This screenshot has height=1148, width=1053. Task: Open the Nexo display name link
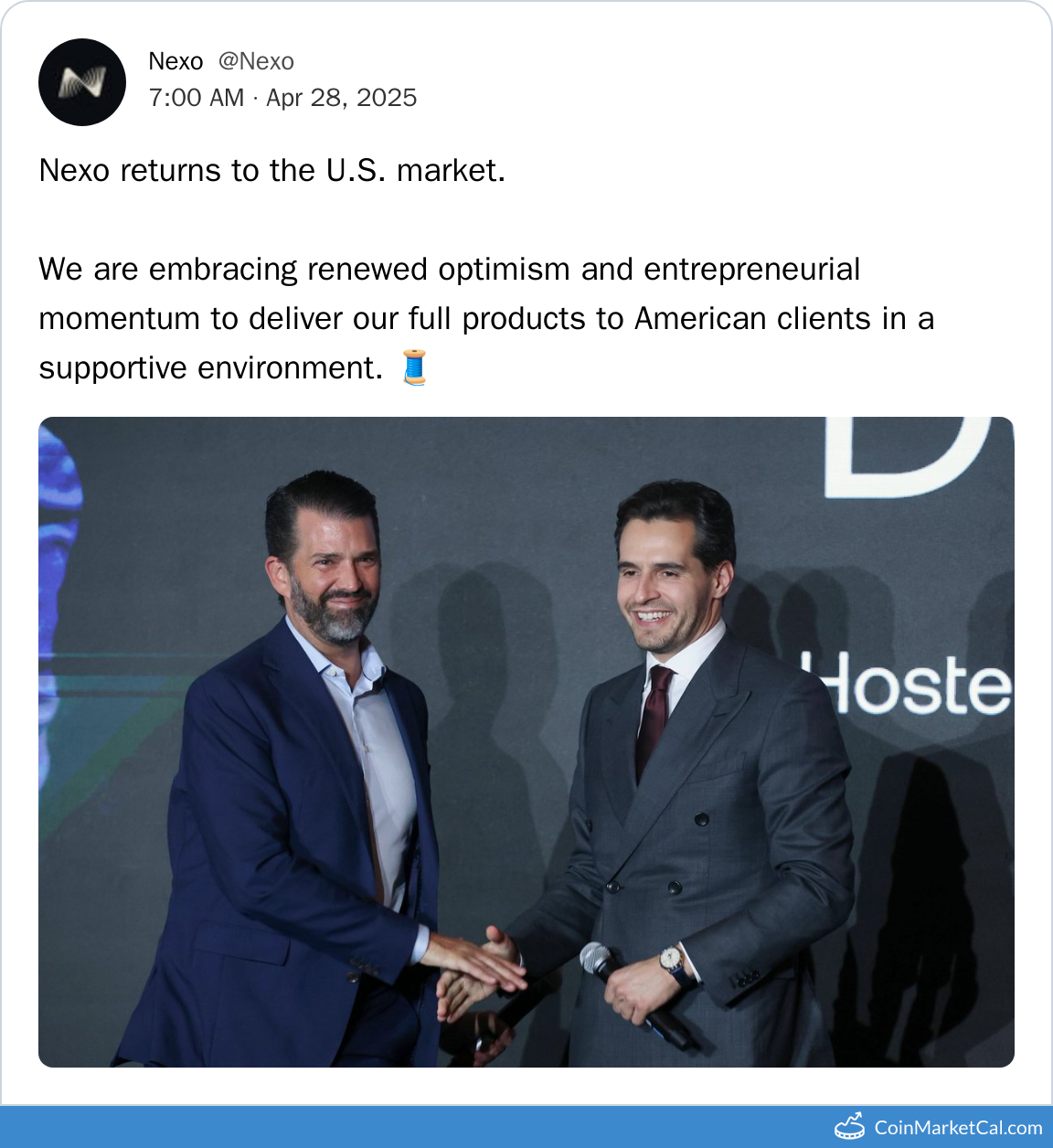coord(175,61)
